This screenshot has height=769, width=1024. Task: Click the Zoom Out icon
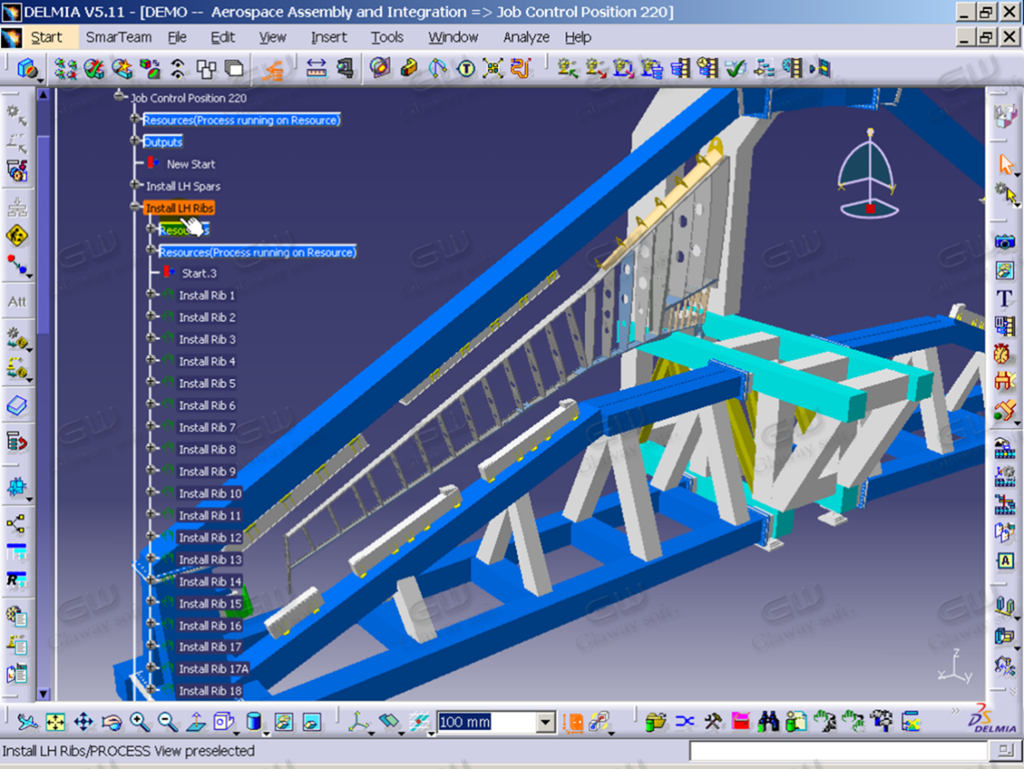tap(168, 722)
